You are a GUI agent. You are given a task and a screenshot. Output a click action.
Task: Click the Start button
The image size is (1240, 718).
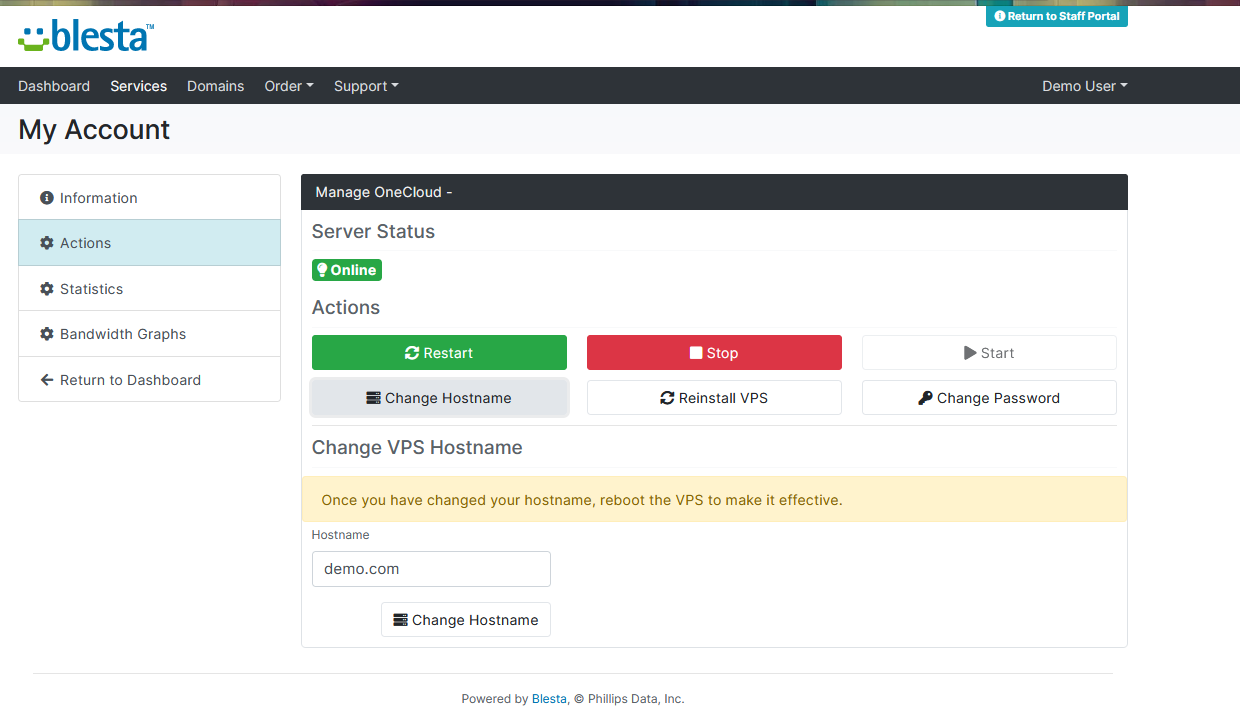tap(989, 353)
